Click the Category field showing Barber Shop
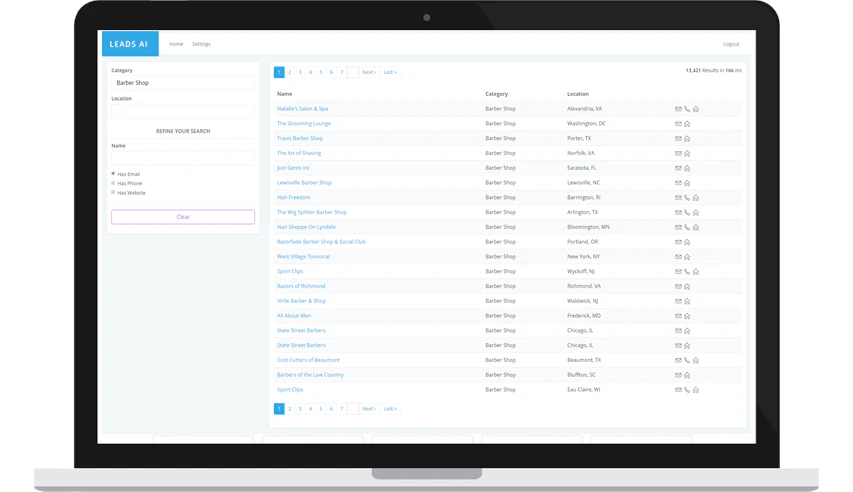The width and height of the screenshot is (853, 492). tap(183, 83)
